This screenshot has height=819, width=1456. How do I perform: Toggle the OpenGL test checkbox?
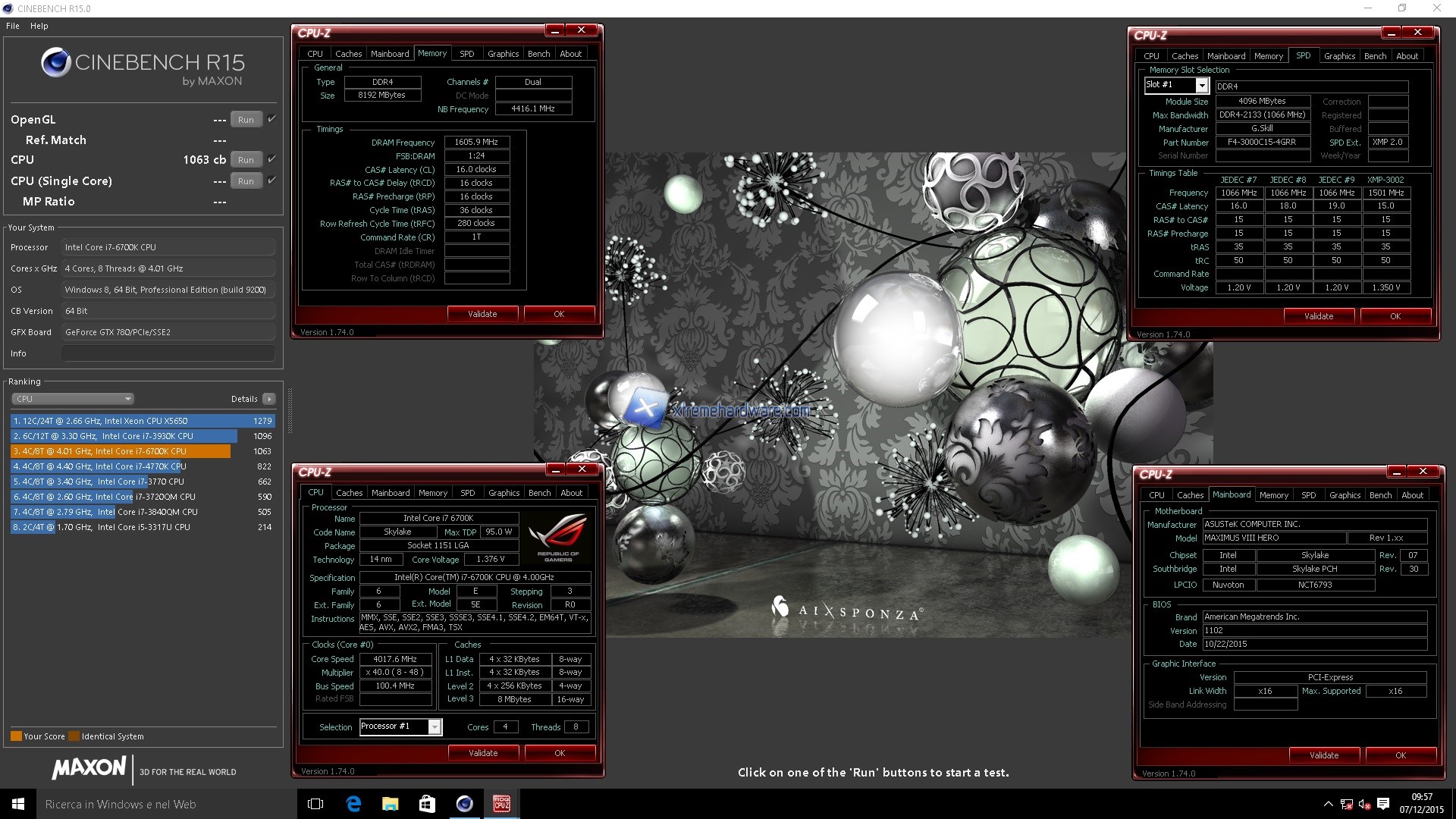click(x=272, y=119)
